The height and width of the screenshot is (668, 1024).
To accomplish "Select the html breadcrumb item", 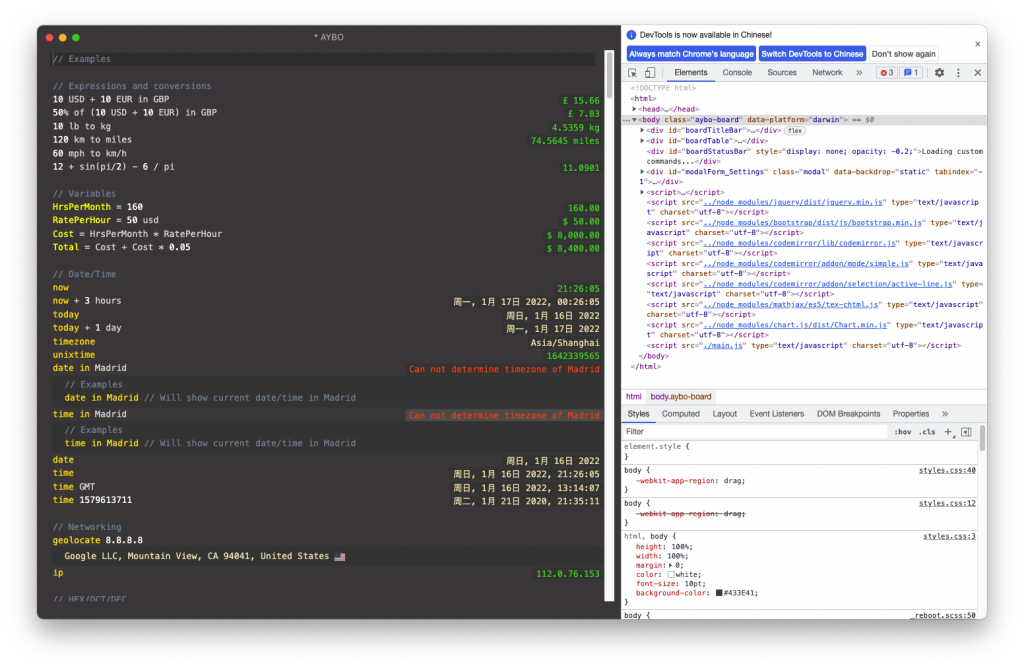I will (633, 396).
